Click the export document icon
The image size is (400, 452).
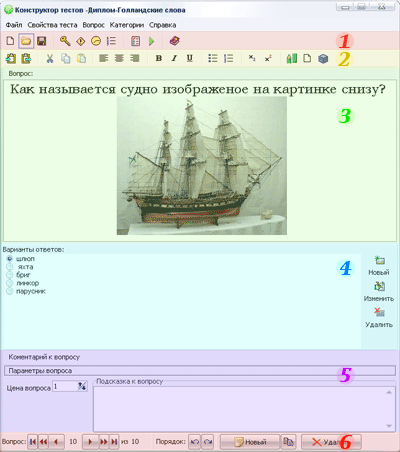(26, 59)
